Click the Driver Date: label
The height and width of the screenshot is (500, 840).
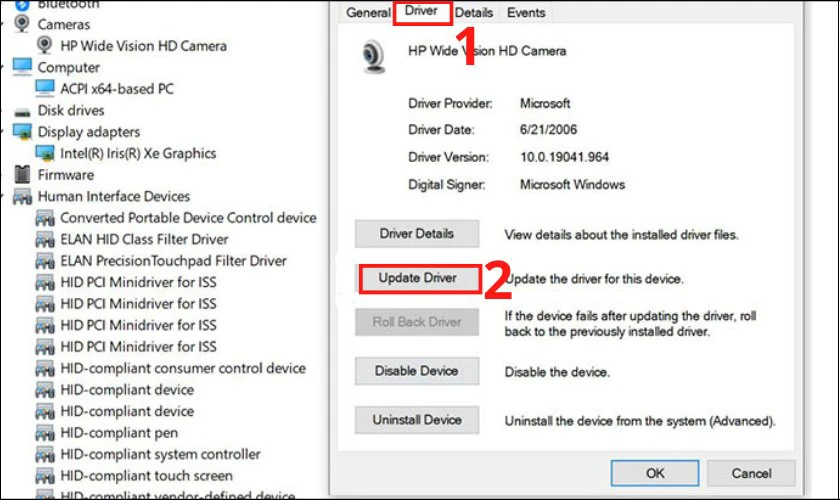coord(441,130)
